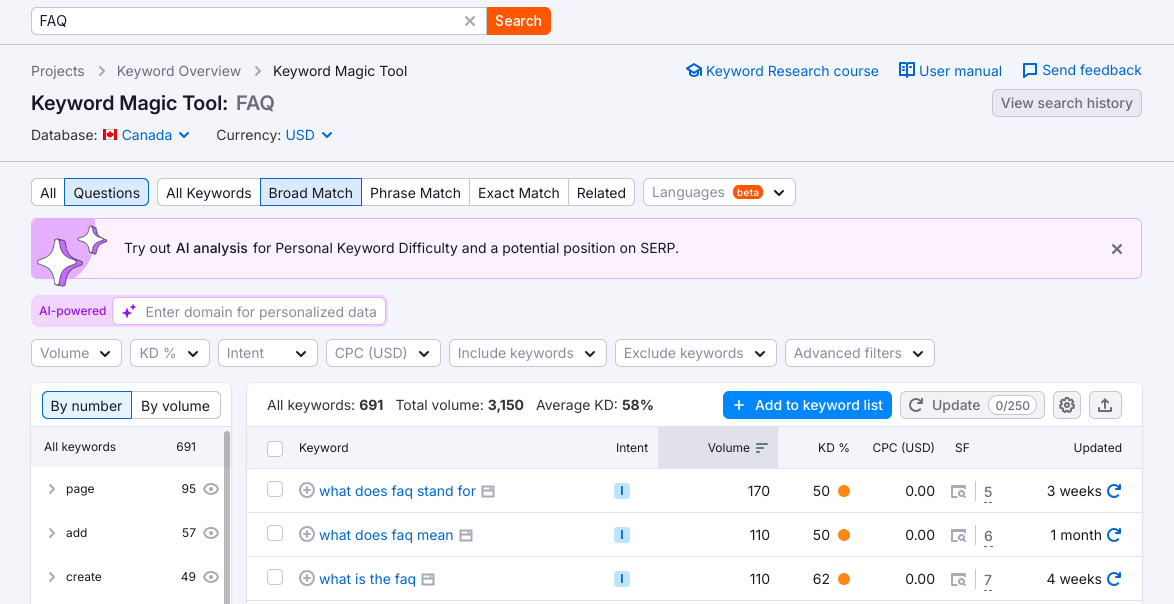
Task: Clear the search box using the X icon
Action: [x=469, y=20]
